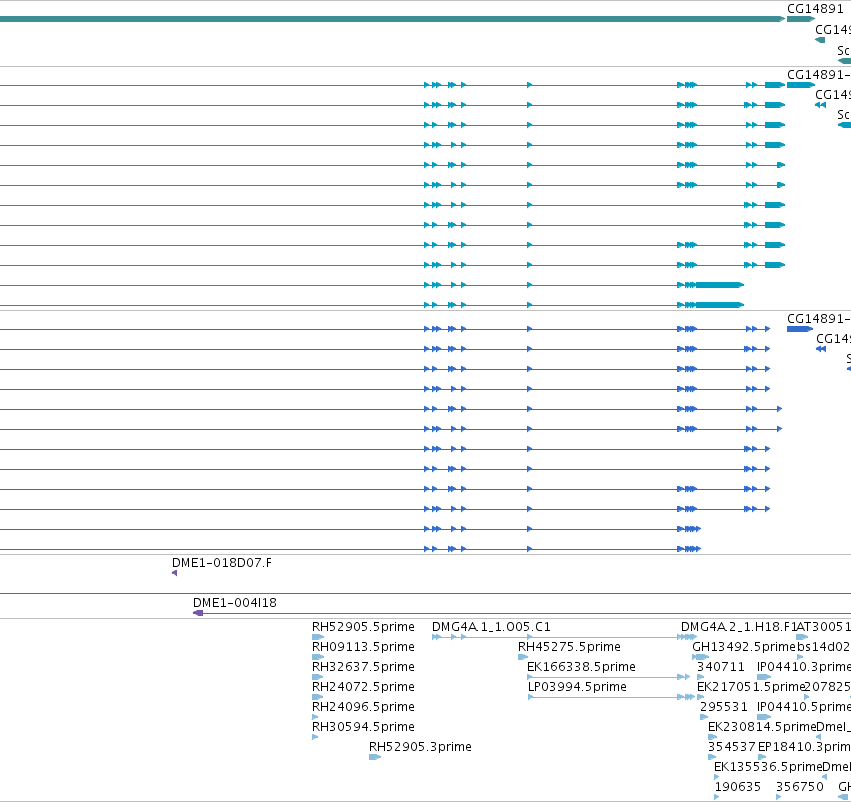This screenshot has width=851, height=802.
Task: Select the RH24096.5prime label
Action: click(x=363, y=707)
